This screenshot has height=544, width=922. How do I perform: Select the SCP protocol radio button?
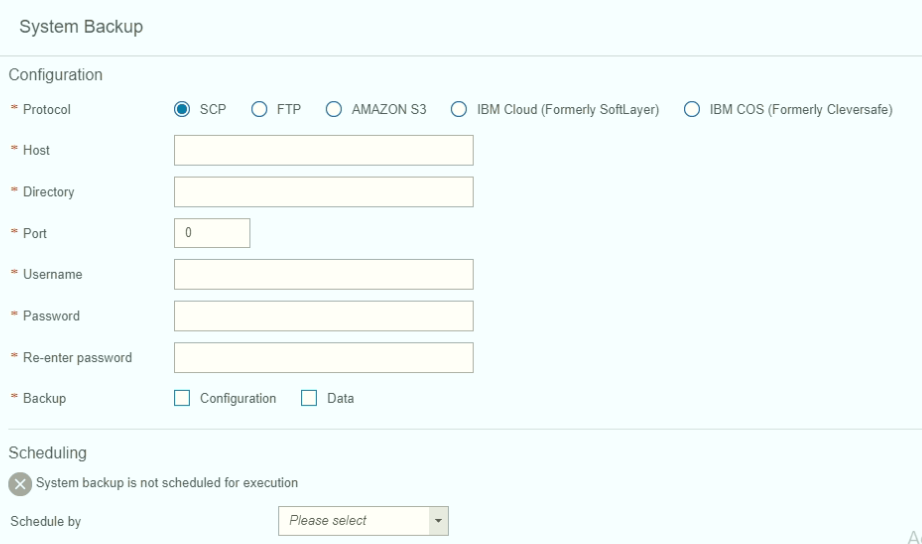click(x=182, y=109)
